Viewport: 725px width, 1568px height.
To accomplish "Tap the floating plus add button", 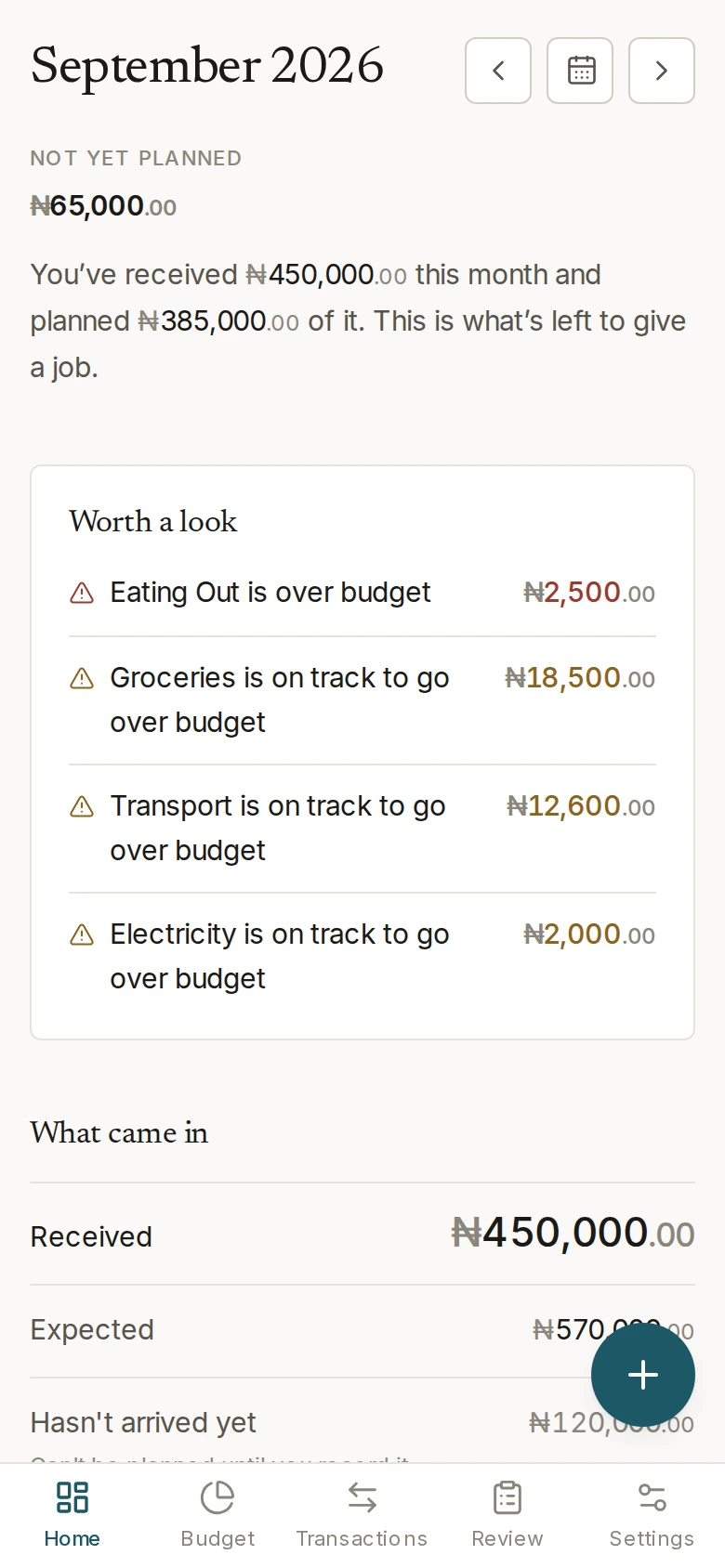I will pyautogui.click(x=643, y=1375).
